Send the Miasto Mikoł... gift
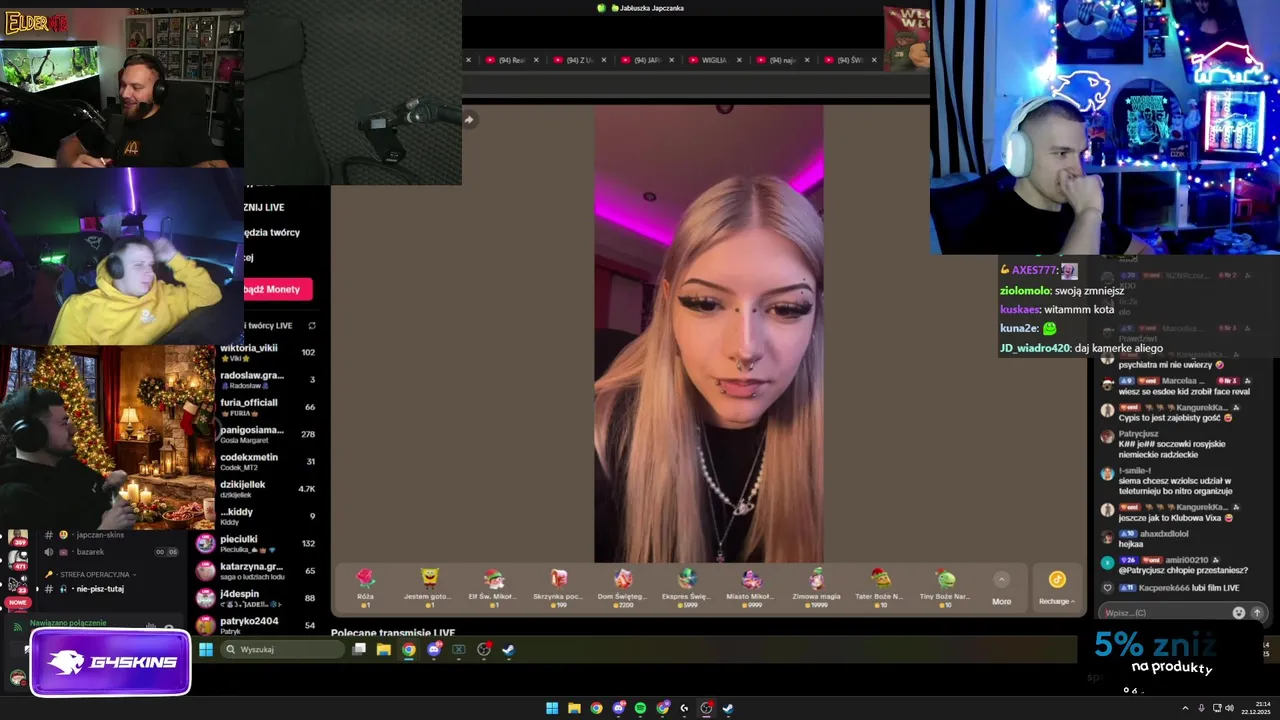 point(751,587)
